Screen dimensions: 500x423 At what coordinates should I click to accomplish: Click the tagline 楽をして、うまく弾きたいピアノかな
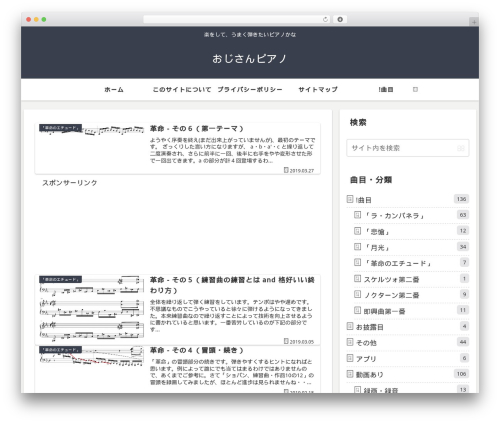click(x=250, y=34)
